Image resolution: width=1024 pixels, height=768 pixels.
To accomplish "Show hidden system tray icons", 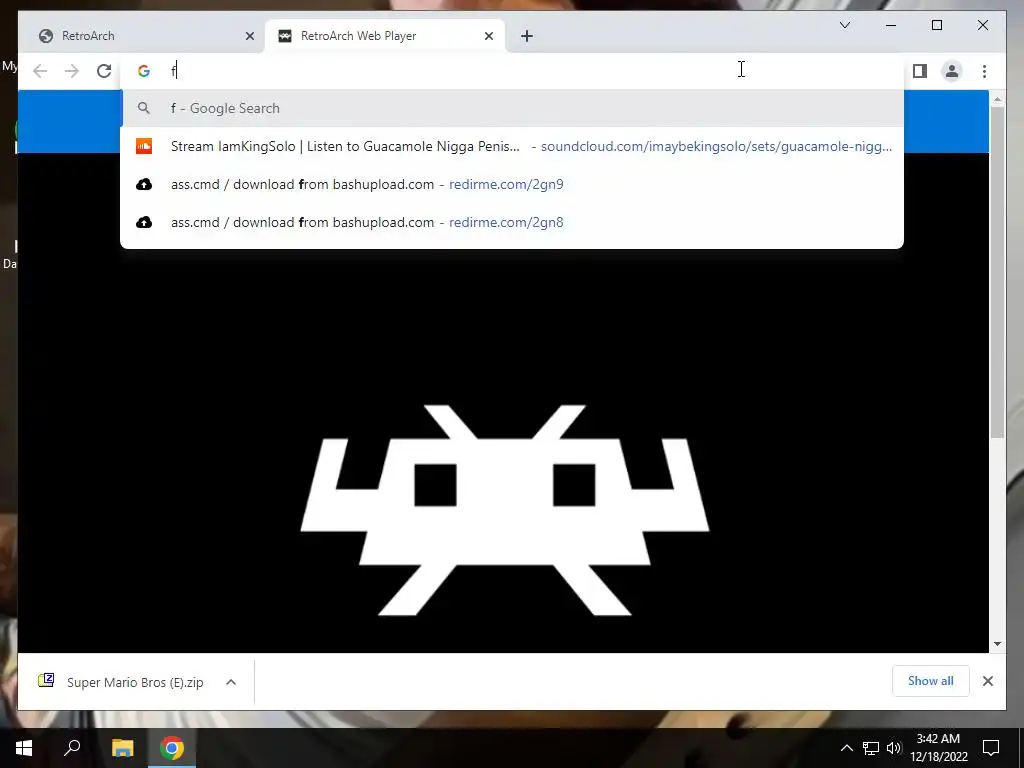I will pyautogui.click(x=846, y=748).
